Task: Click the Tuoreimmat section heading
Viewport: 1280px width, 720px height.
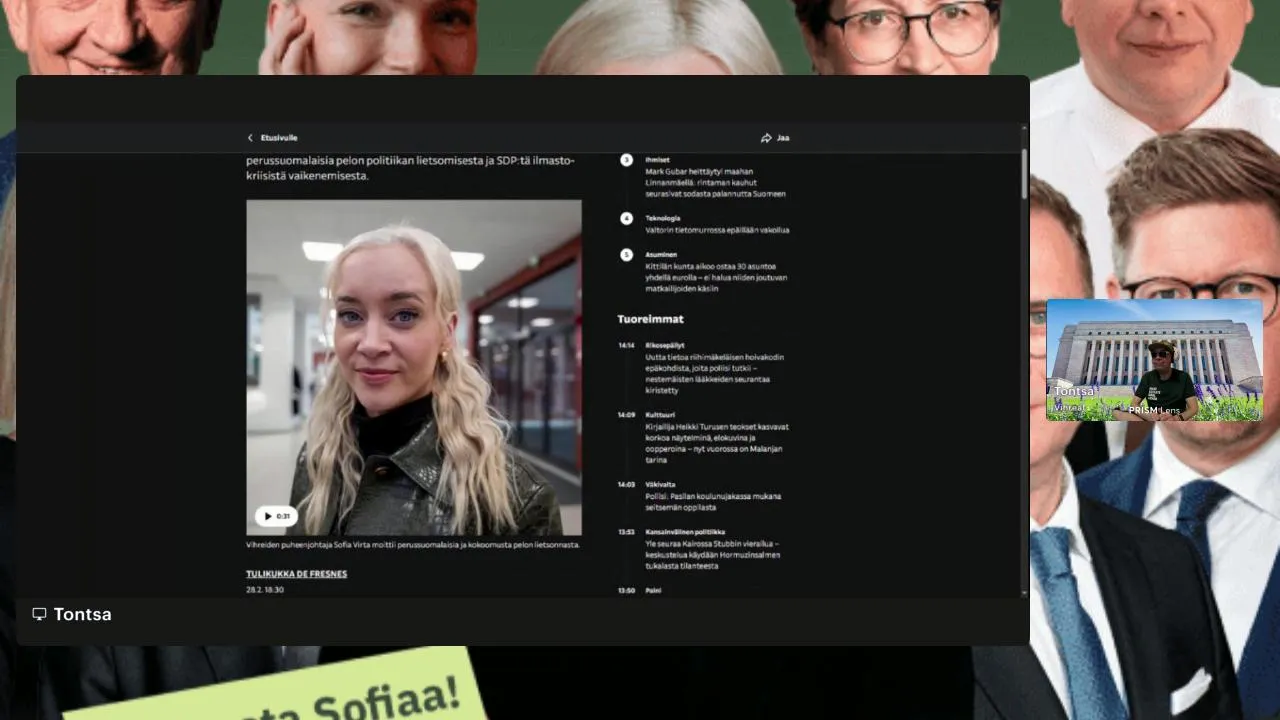Action: click(x=650, y=319)
